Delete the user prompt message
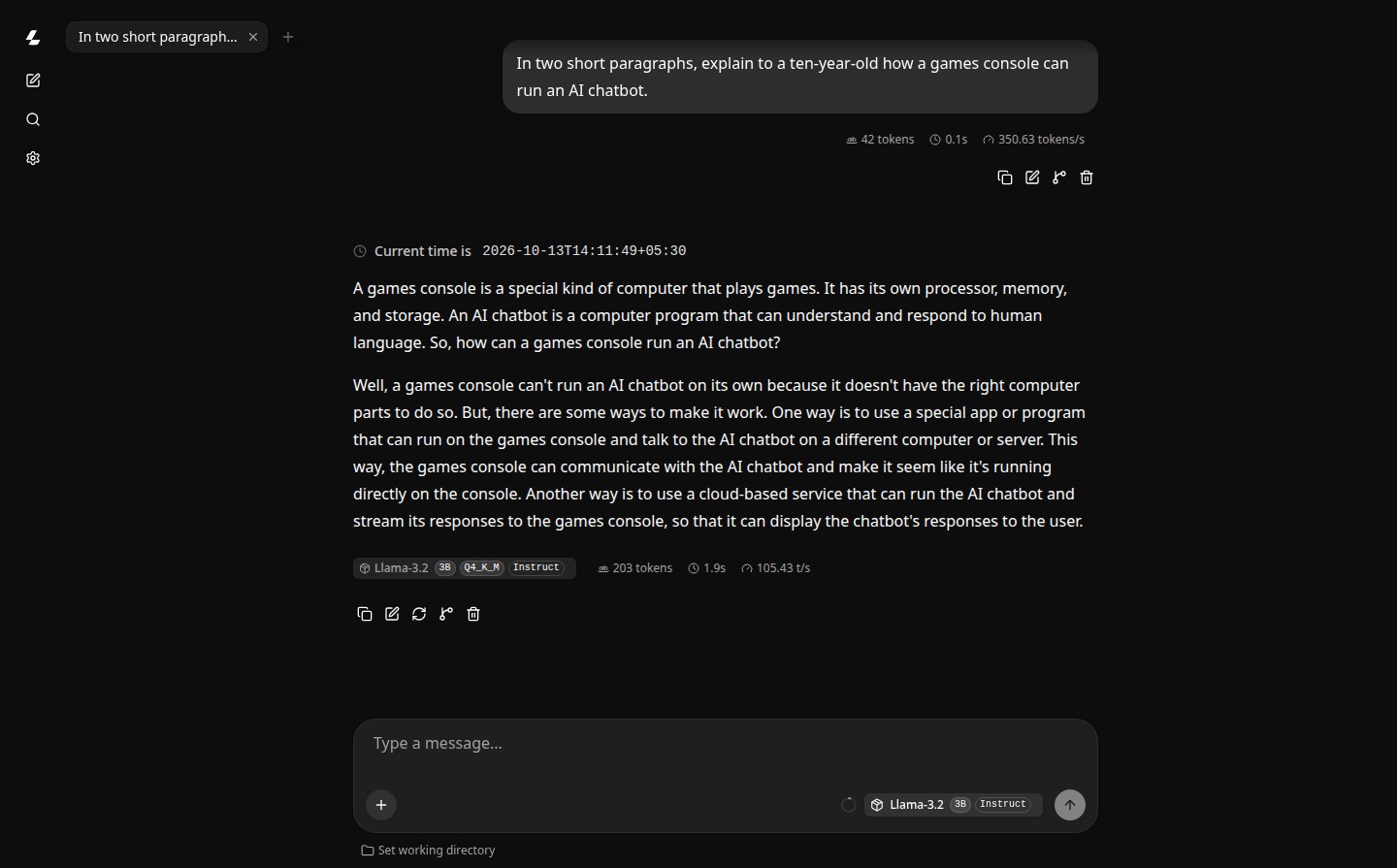 [1087, 177]
